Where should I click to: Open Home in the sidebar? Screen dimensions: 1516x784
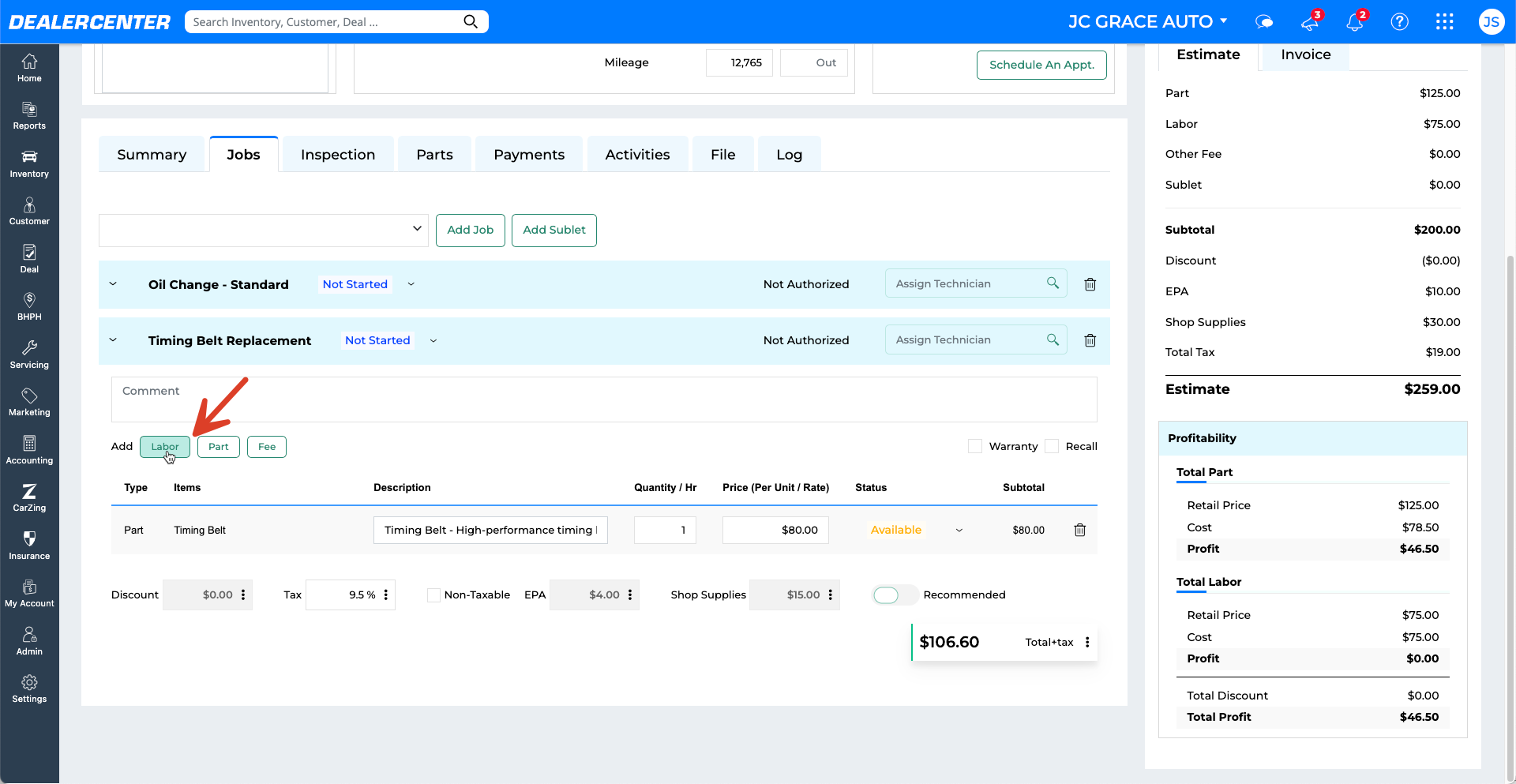click(29, 68)
